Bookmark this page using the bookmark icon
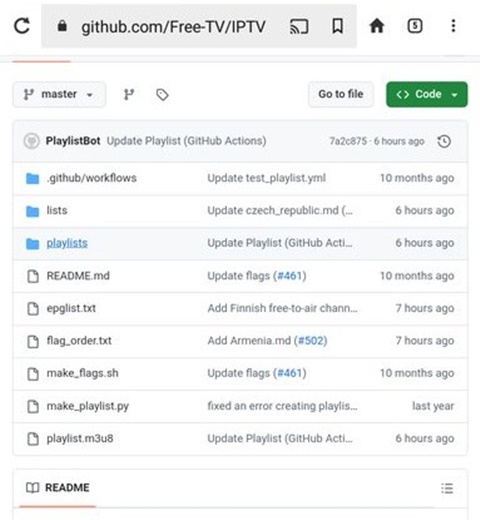 (x=337, y=26)
